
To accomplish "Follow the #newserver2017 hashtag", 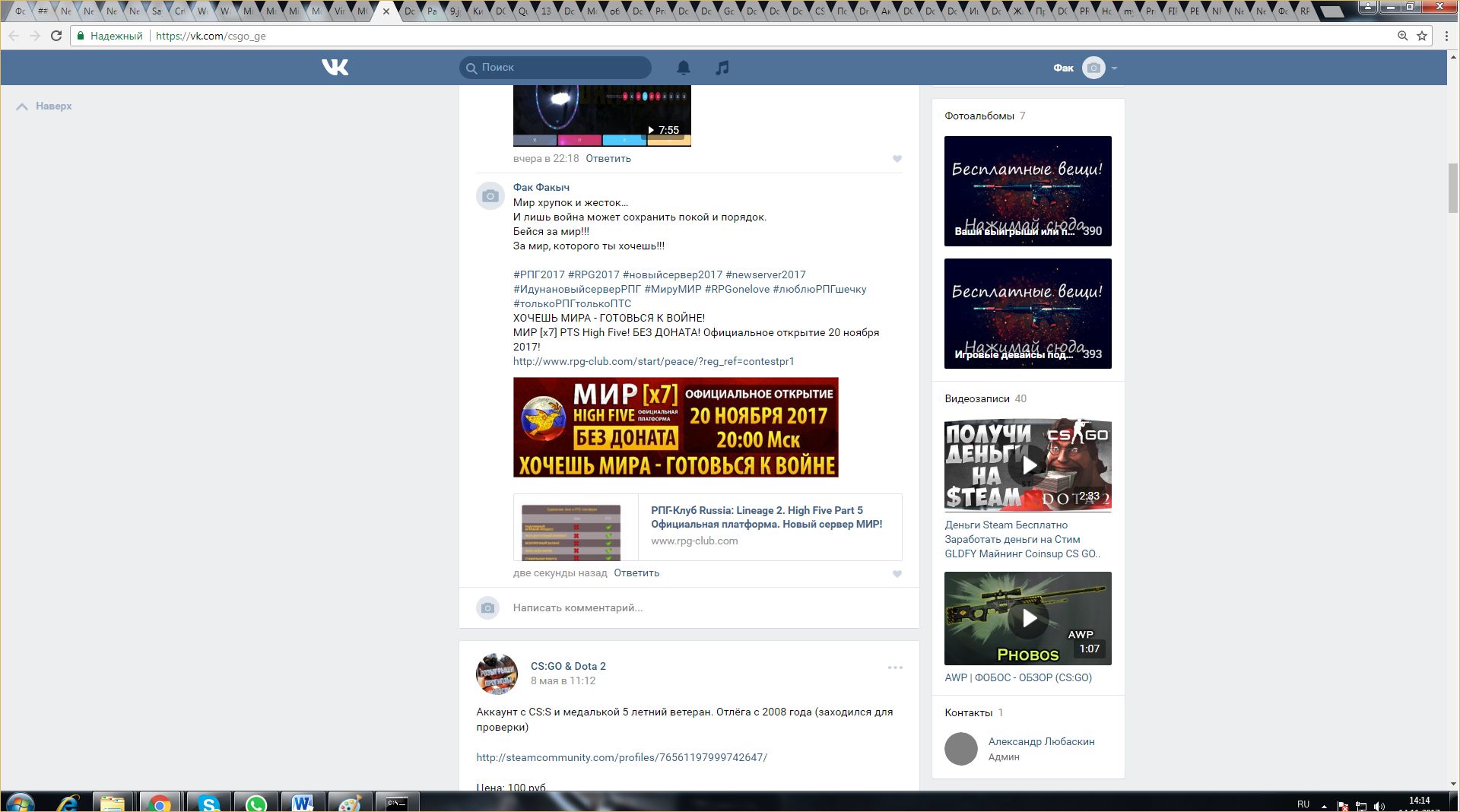I will (x=766, y=275).
